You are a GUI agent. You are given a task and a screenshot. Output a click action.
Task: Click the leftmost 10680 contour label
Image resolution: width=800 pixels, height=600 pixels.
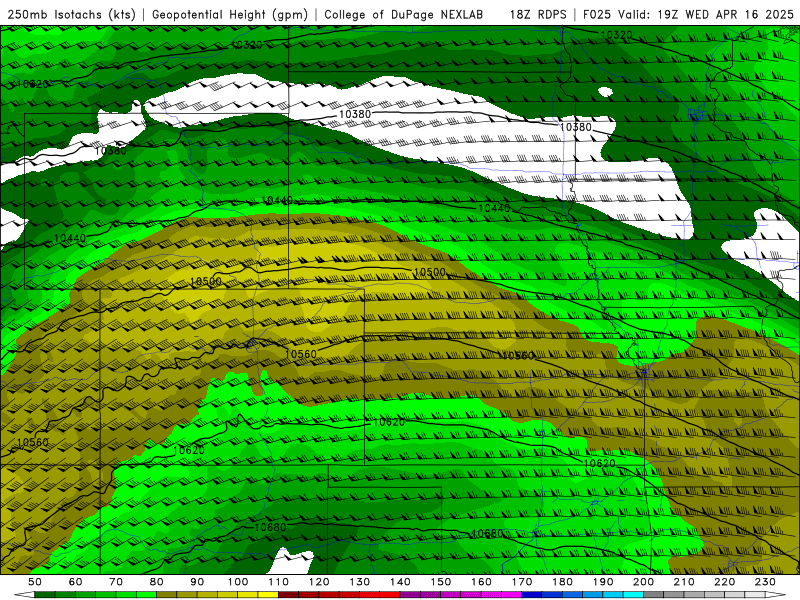270,527
